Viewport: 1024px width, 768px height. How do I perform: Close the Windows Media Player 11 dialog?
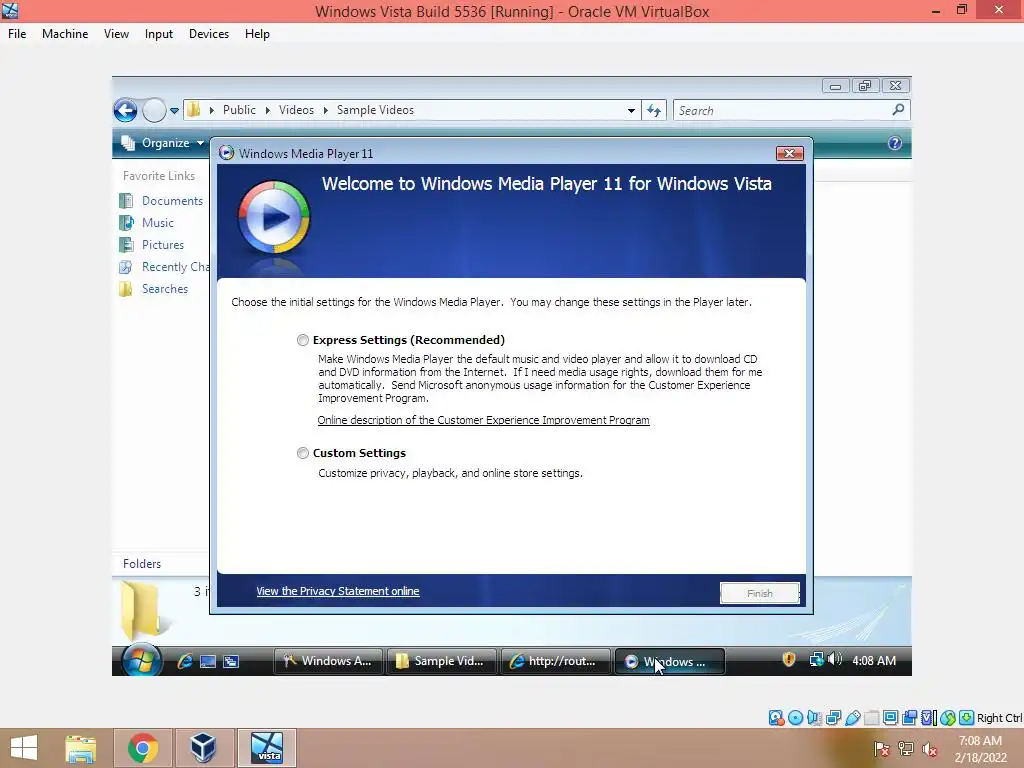click(790, 153)
